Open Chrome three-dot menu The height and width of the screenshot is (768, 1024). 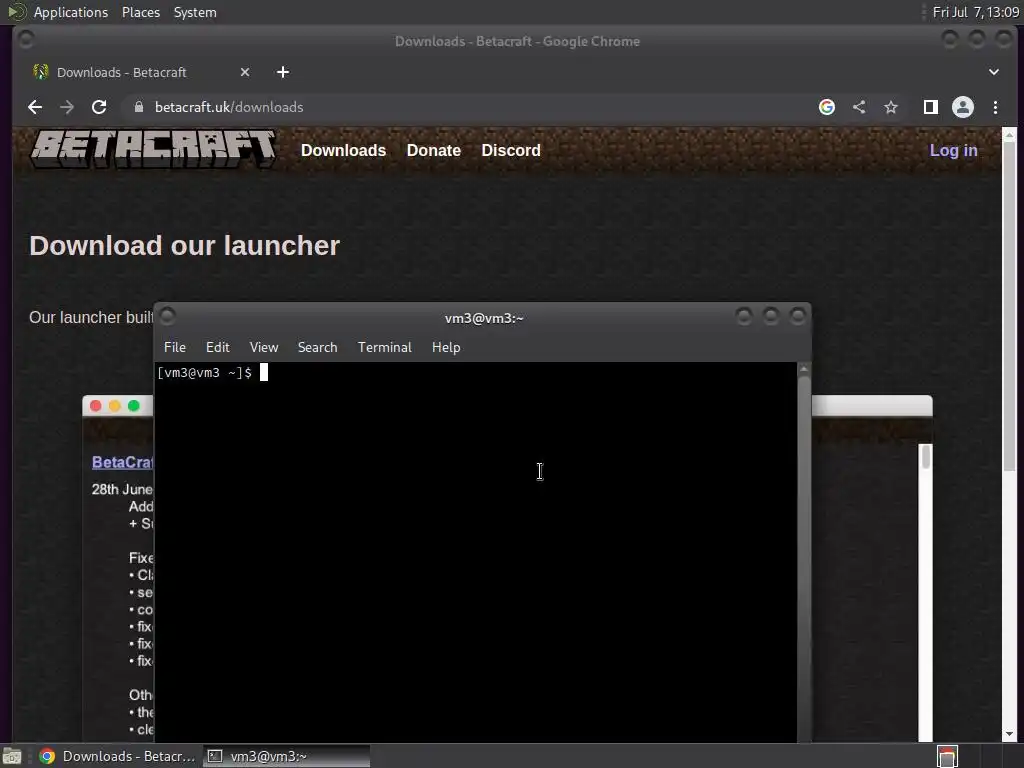pyautogui.click(x=995, y=107)
